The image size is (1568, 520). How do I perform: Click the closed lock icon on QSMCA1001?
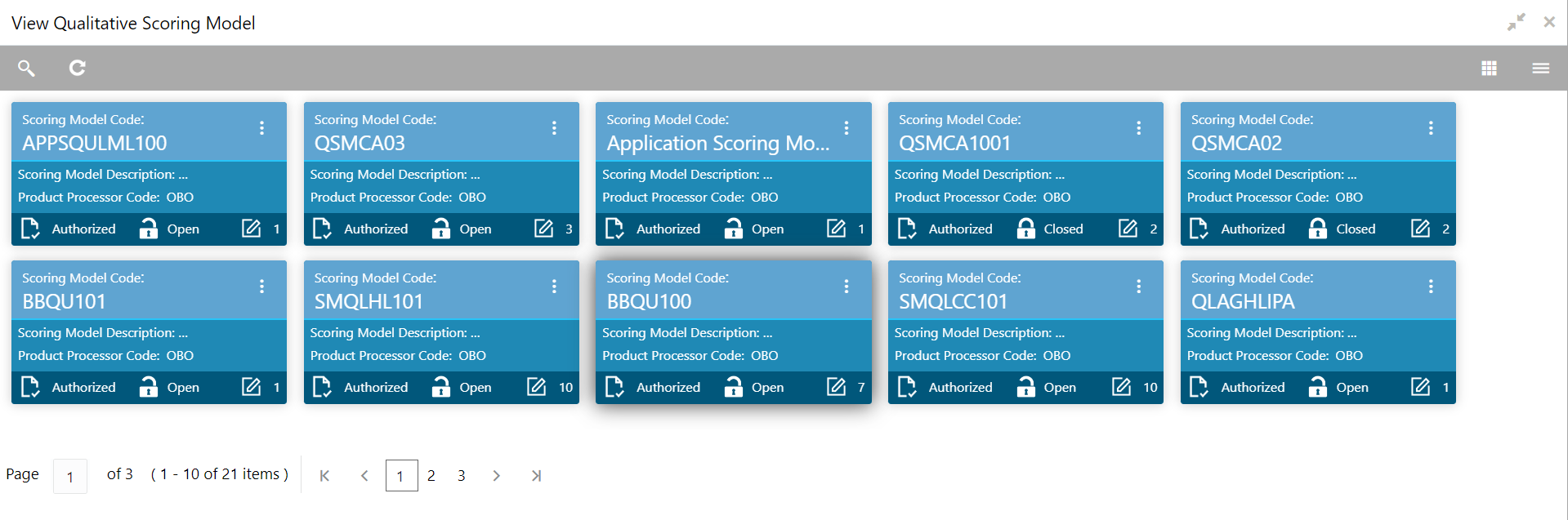[x=1025, y=229]
